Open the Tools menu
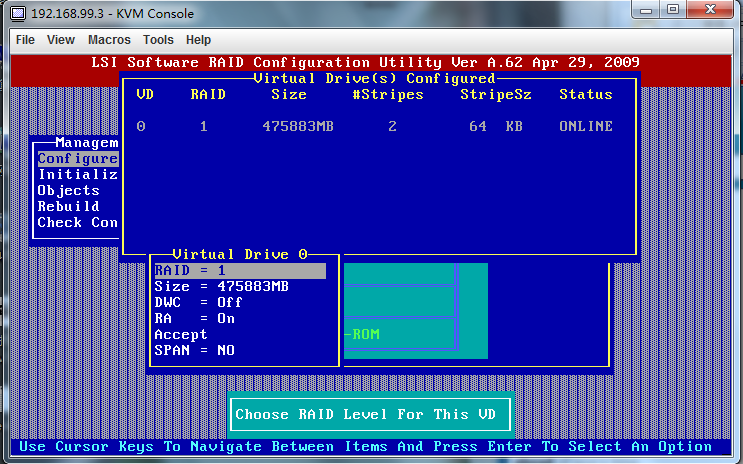The height and width of the screenshot is (464, 743). [x=158, y=40]
